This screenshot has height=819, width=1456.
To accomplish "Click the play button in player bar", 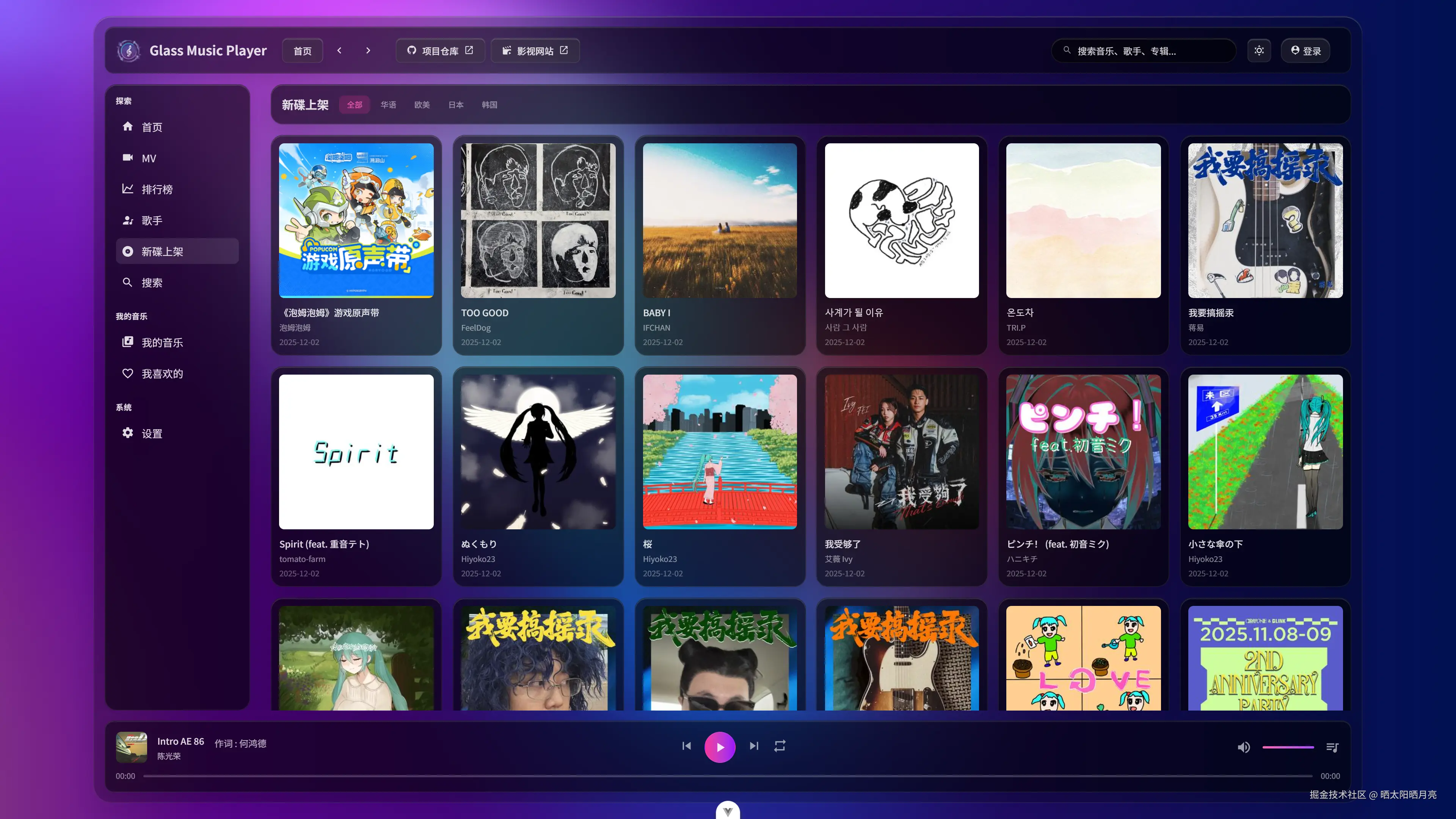I will point(720,747).
